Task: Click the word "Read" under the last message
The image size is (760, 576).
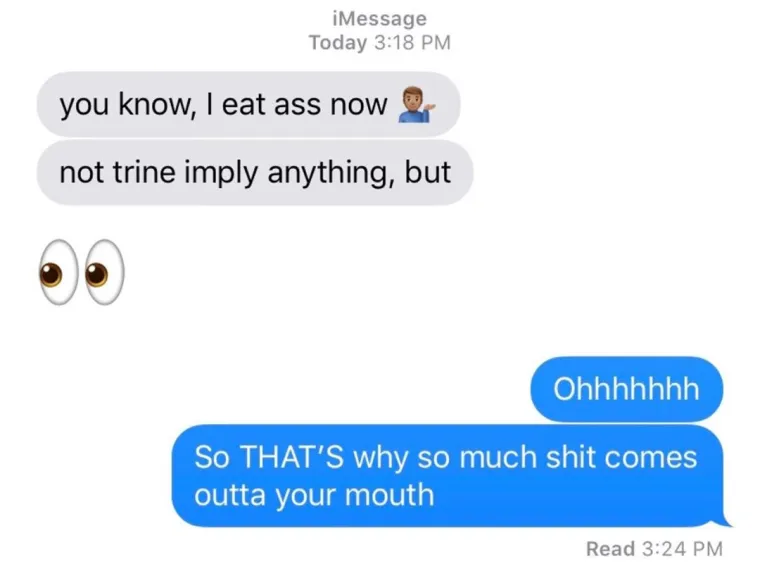Action: pos(610,549)
